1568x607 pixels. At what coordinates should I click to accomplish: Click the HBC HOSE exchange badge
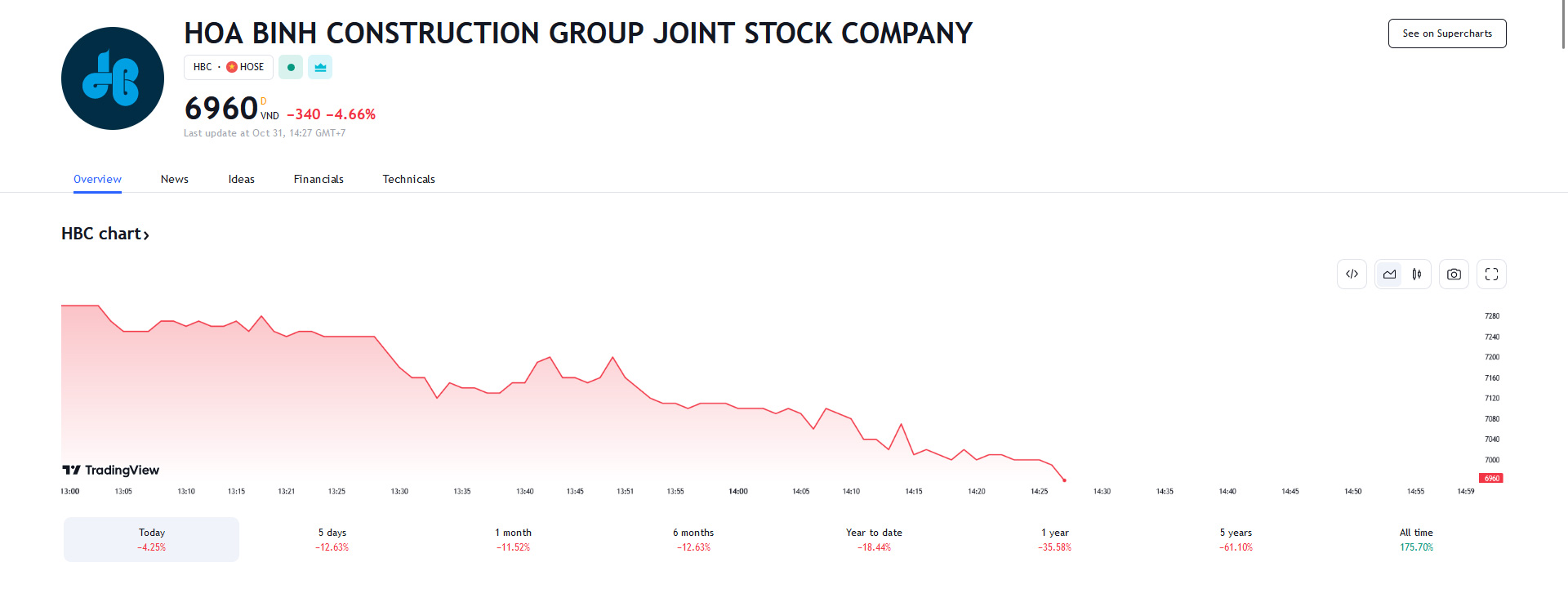(x=229, y=67)
